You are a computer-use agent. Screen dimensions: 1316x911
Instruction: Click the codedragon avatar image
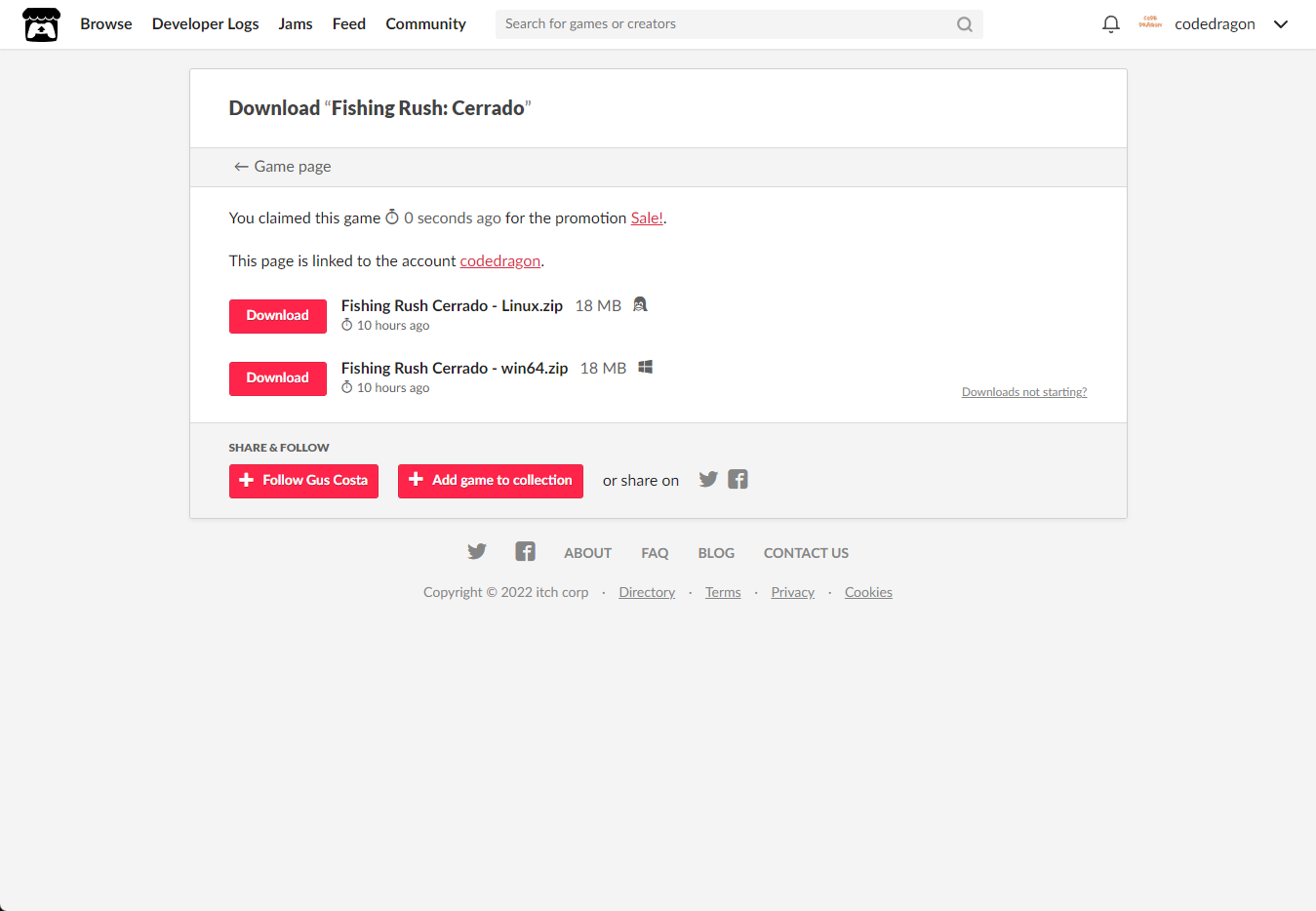1150,23
